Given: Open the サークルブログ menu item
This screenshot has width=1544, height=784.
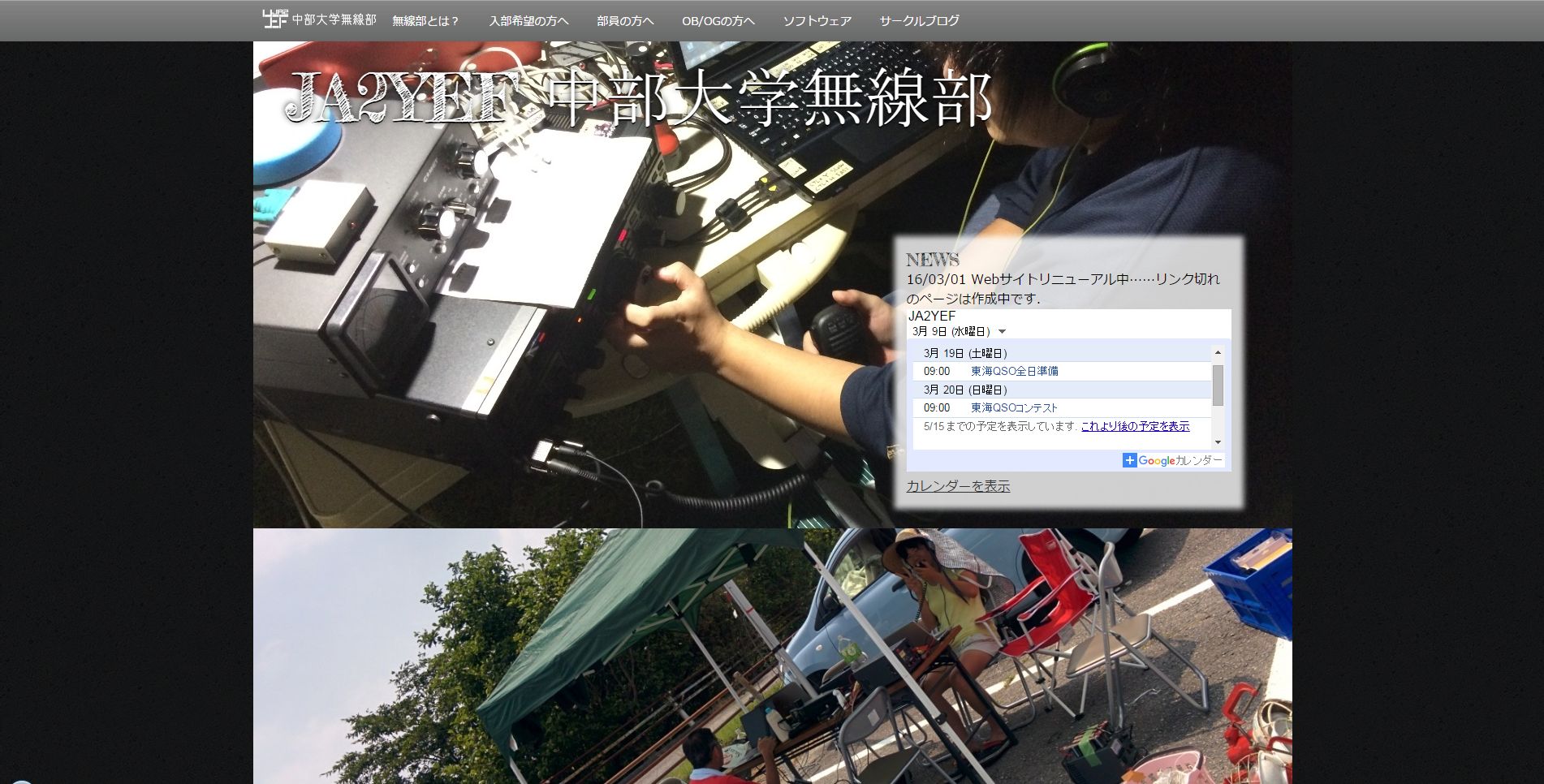Looking at the screenshot, I should [919, 21].
